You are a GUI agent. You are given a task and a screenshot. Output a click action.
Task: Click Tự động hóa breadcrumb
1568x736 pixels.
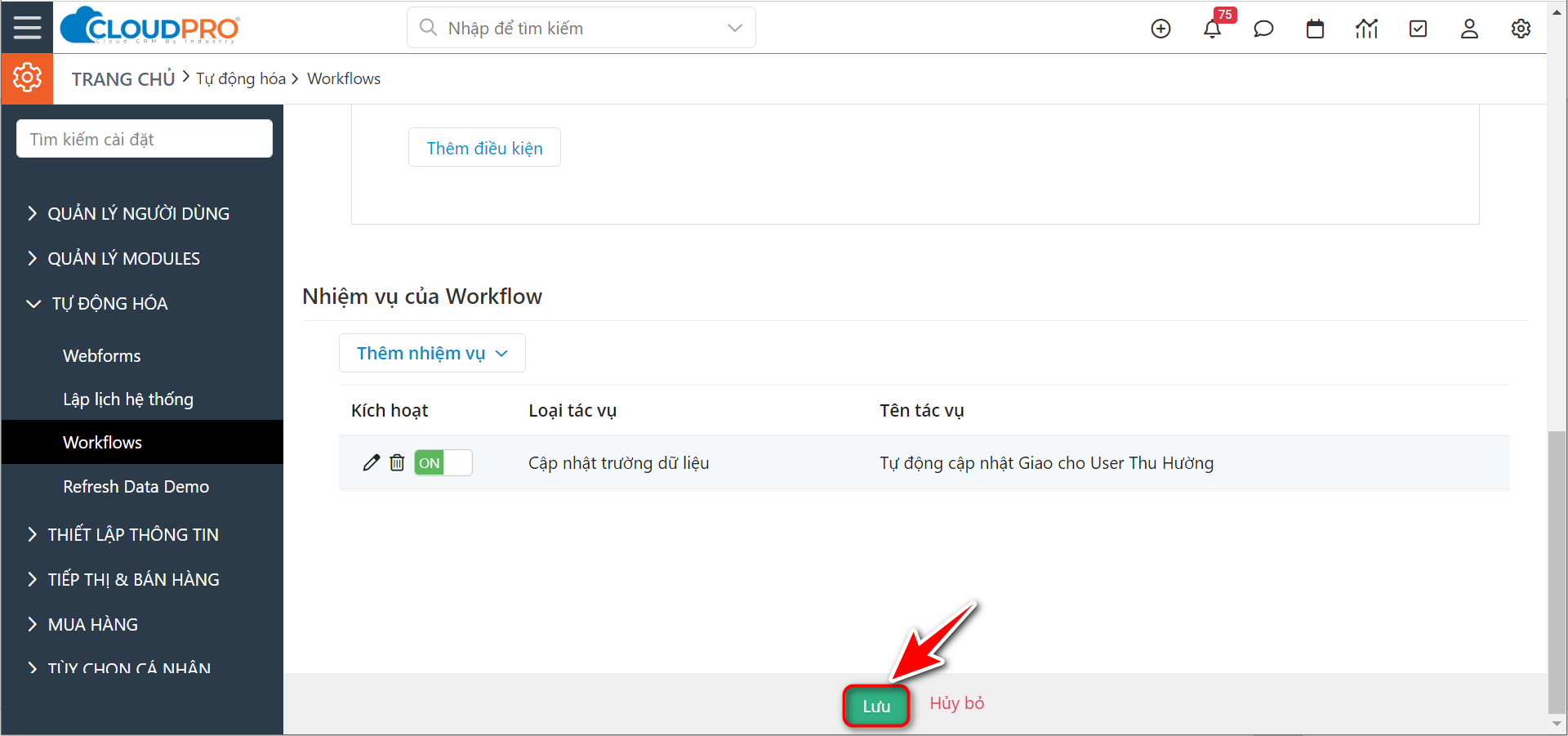(241, 78)
